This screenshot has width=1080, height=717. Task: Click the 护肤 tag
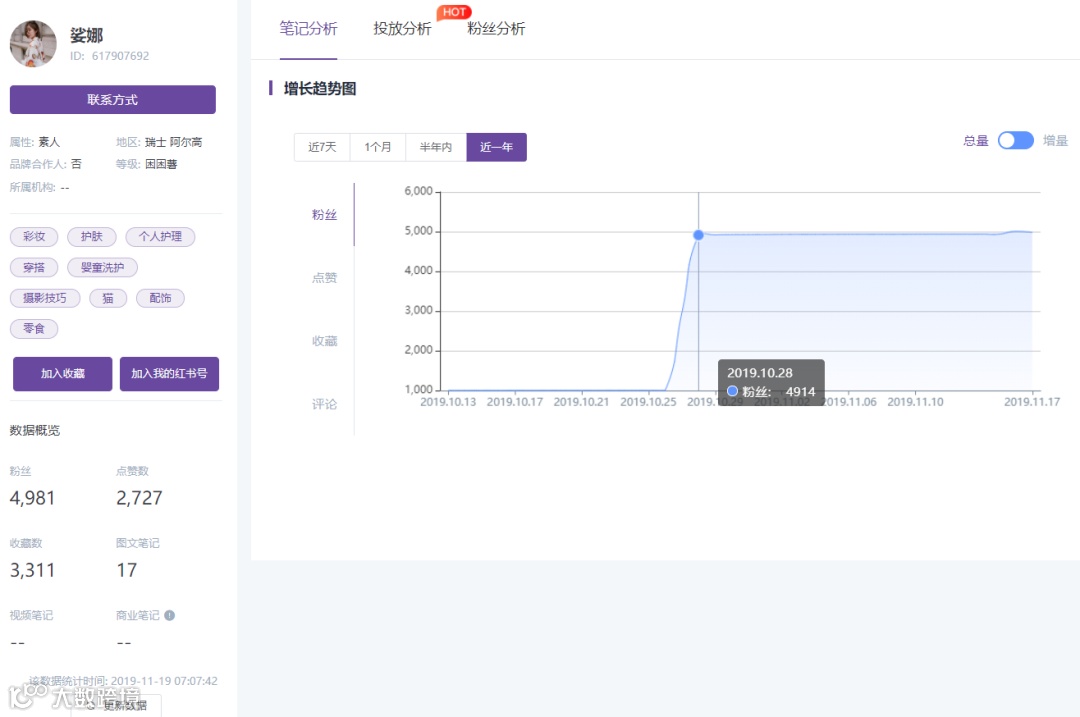(x=92, y=236)
